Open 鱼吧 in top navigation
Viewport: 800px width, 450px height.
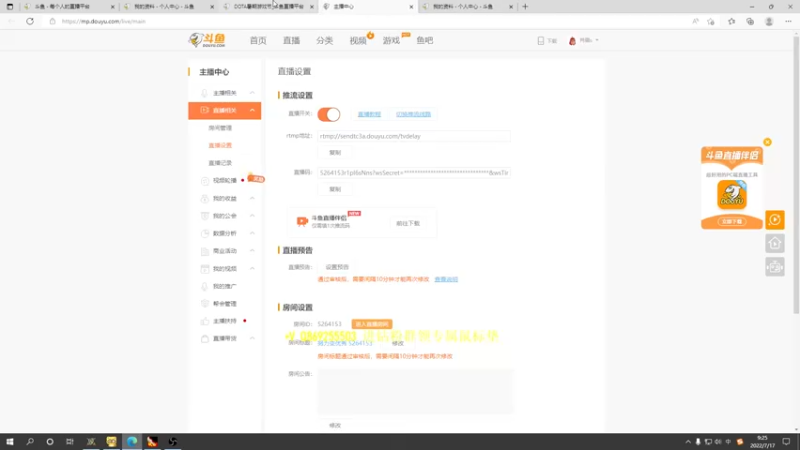[x=424, y=40]
